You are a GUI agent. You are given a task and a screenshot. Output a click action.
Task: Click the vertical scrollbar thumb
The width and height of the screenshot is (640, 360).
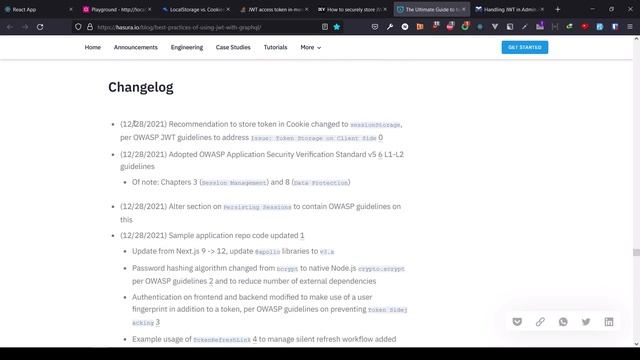pos(636,253)
